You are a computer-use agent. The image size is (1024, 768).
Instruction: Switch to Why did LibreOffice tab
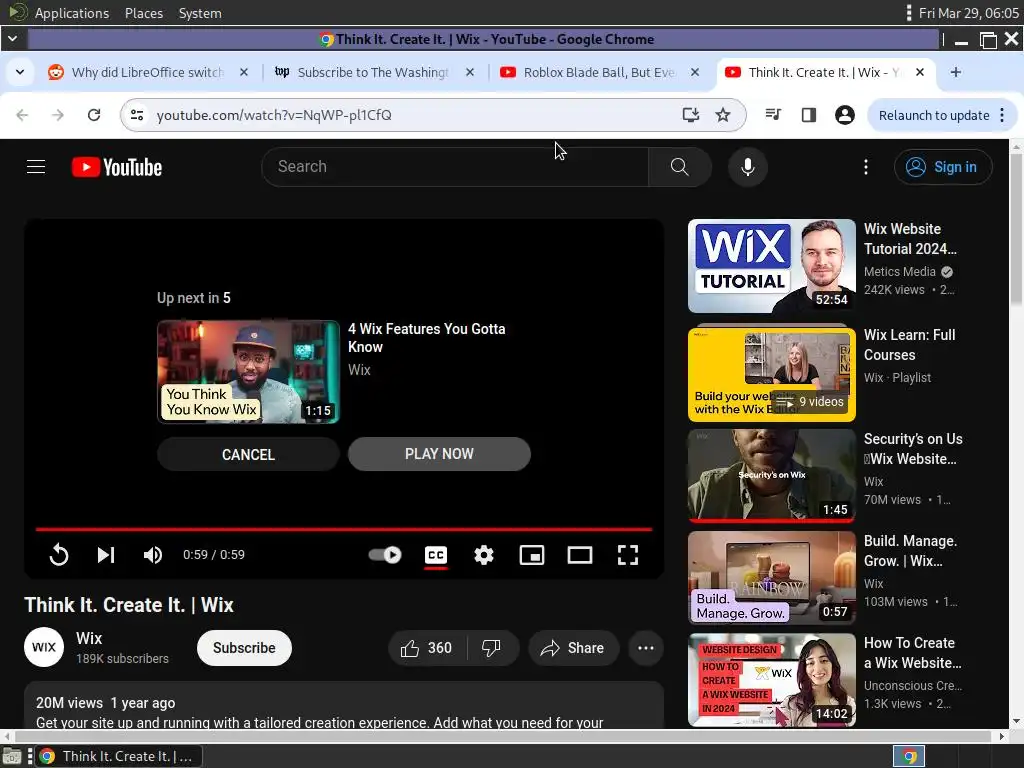tap(147, 72)
